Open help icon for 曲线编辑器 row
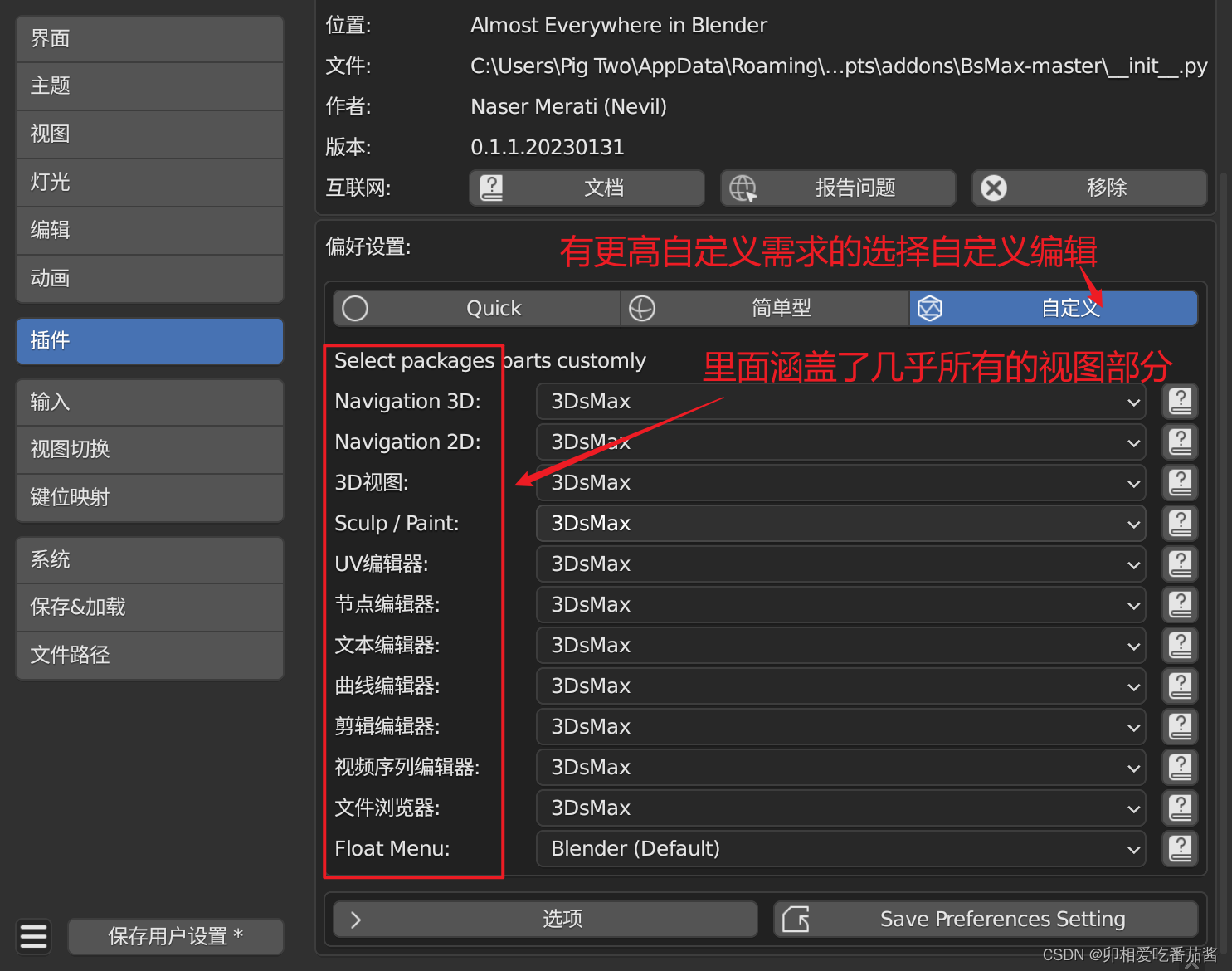1232x971 pixels. [1180, 686]
